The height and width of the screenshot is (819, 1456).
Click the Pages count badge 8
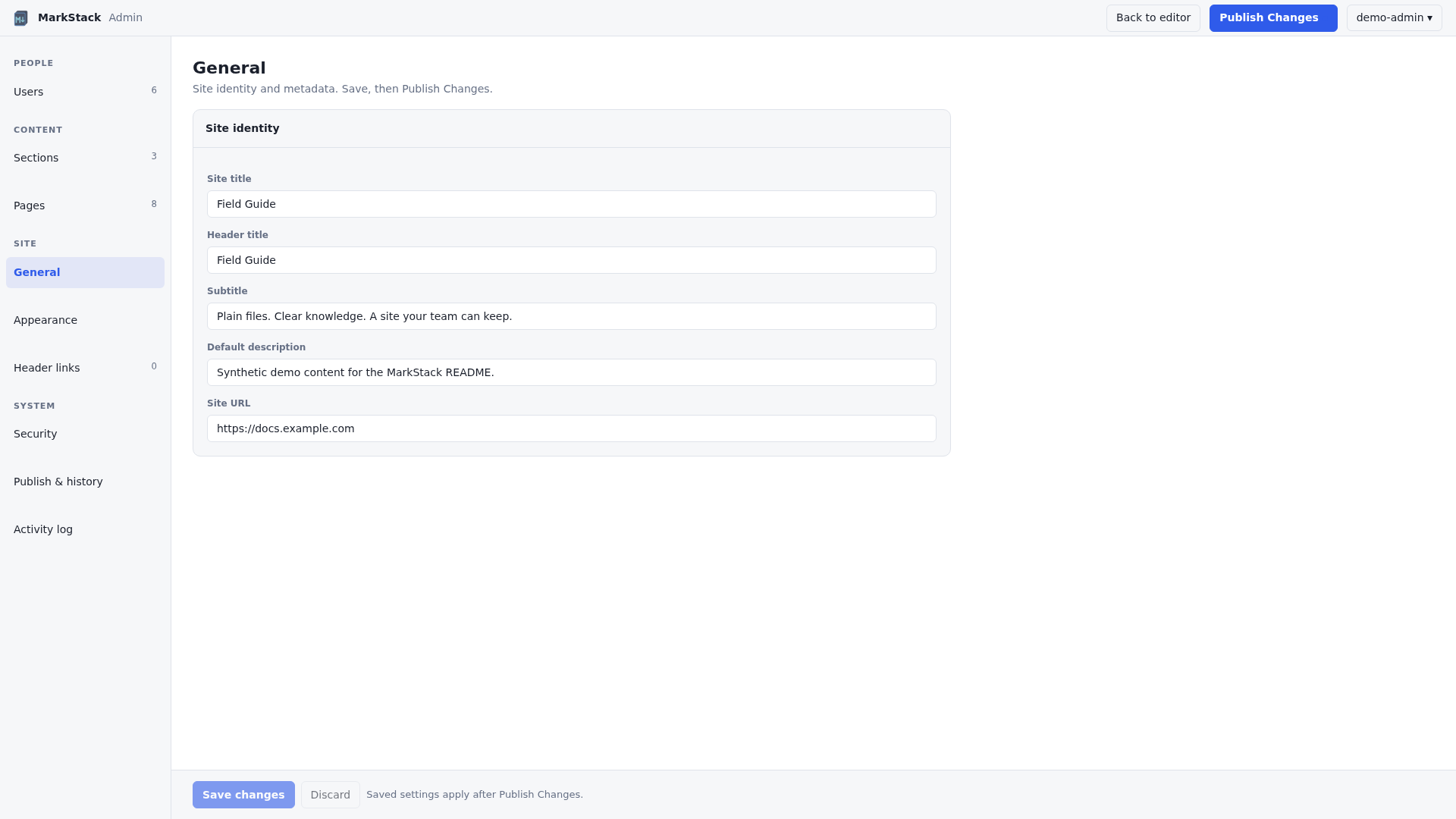pos(154,204)
